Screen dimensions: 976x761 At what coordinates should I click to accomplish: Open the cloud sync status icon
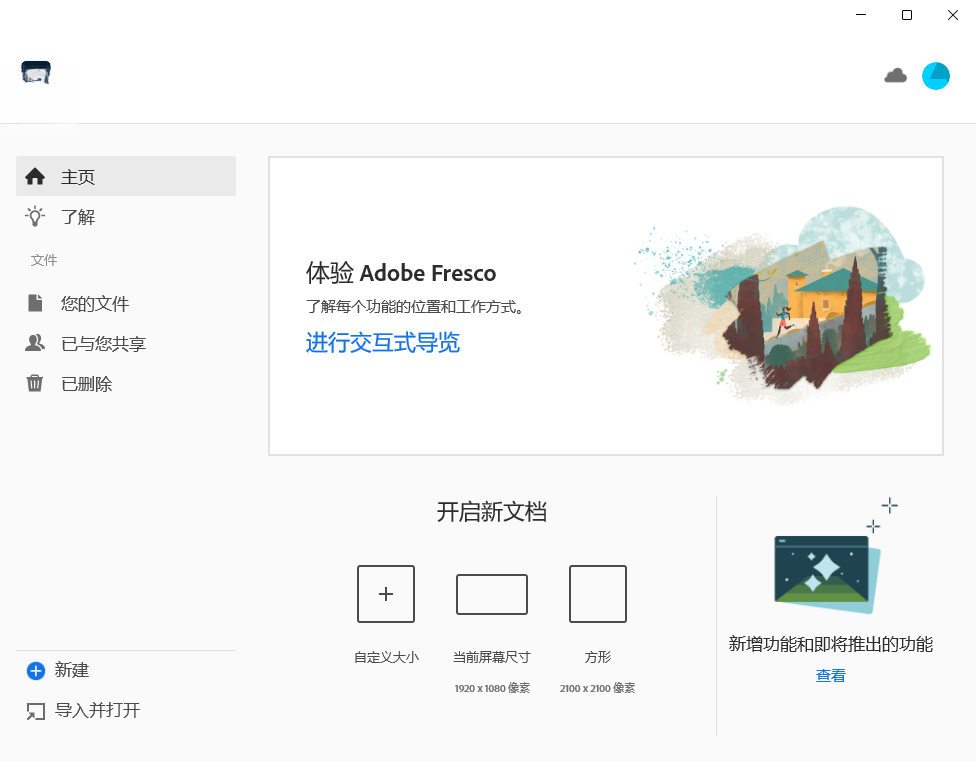pos(895,76)
